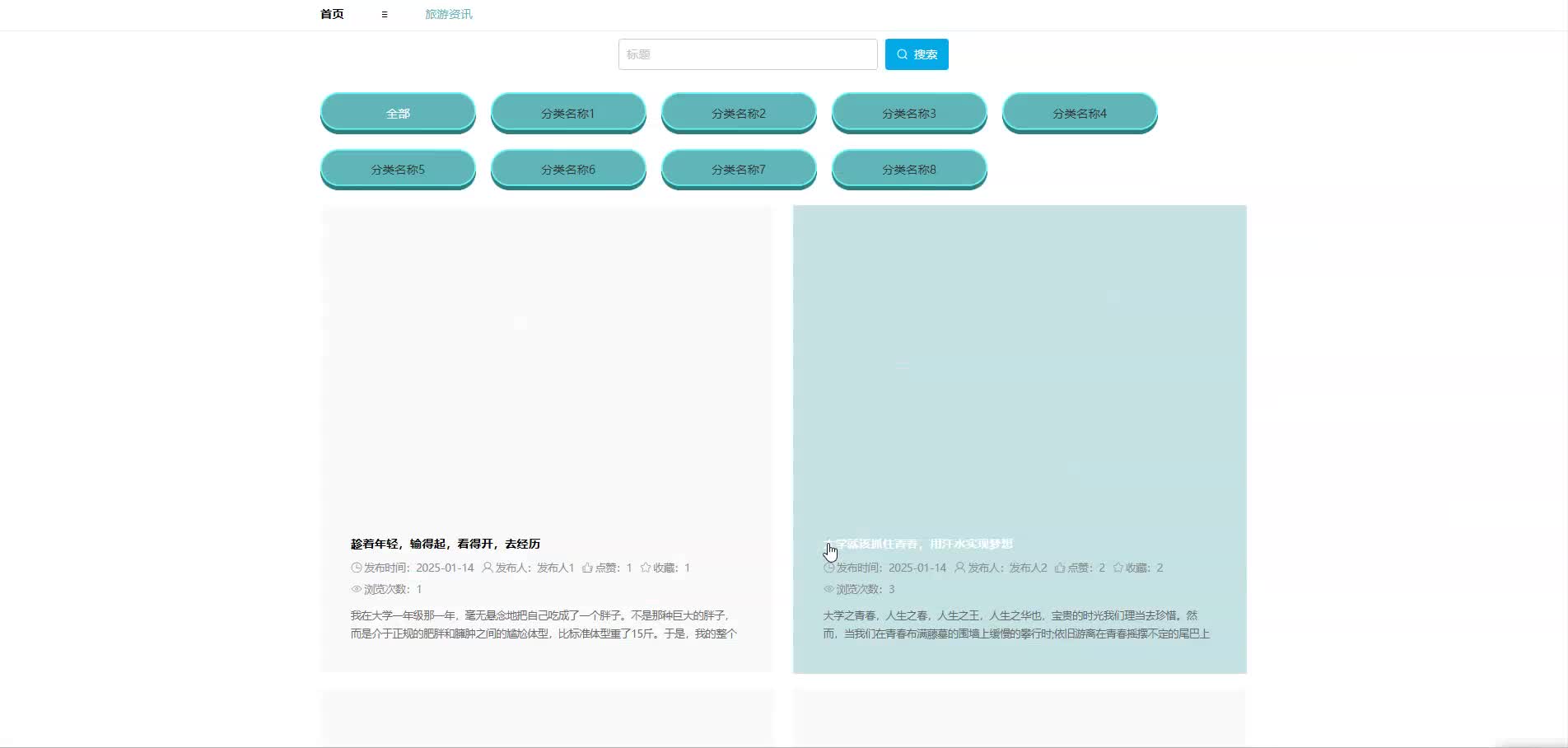Open the 首页 home menu item
This screenshot has width=1568, height=748.
(332, 14)
